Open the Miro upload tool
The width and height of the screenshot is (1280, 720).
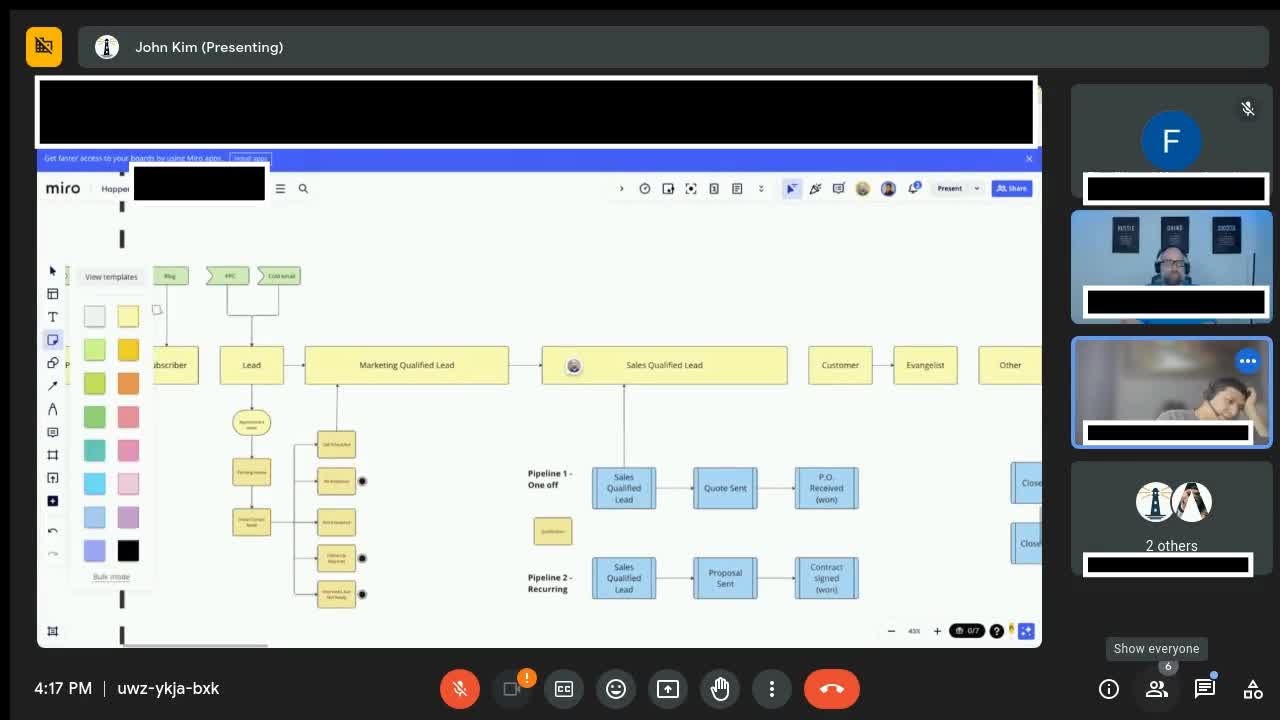click(53, 478)
